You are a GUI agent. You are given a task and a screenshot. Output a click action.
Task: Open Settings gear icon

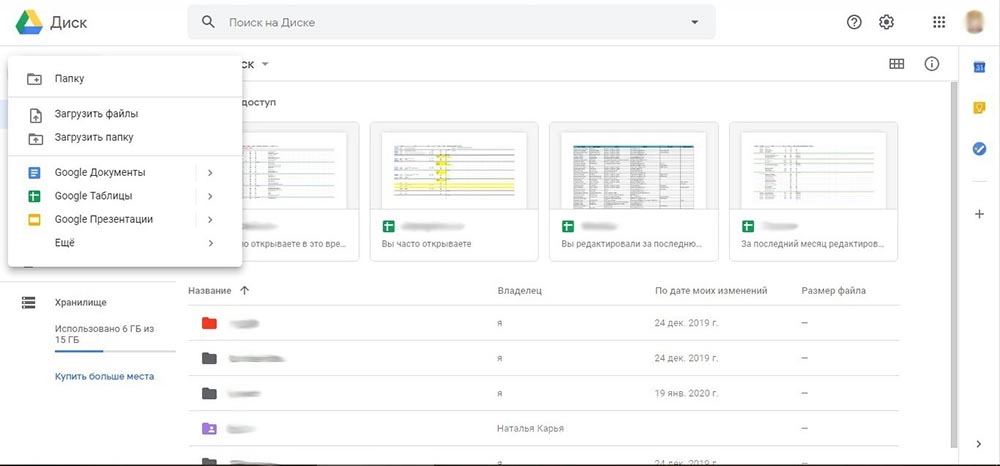coord(886,22)
